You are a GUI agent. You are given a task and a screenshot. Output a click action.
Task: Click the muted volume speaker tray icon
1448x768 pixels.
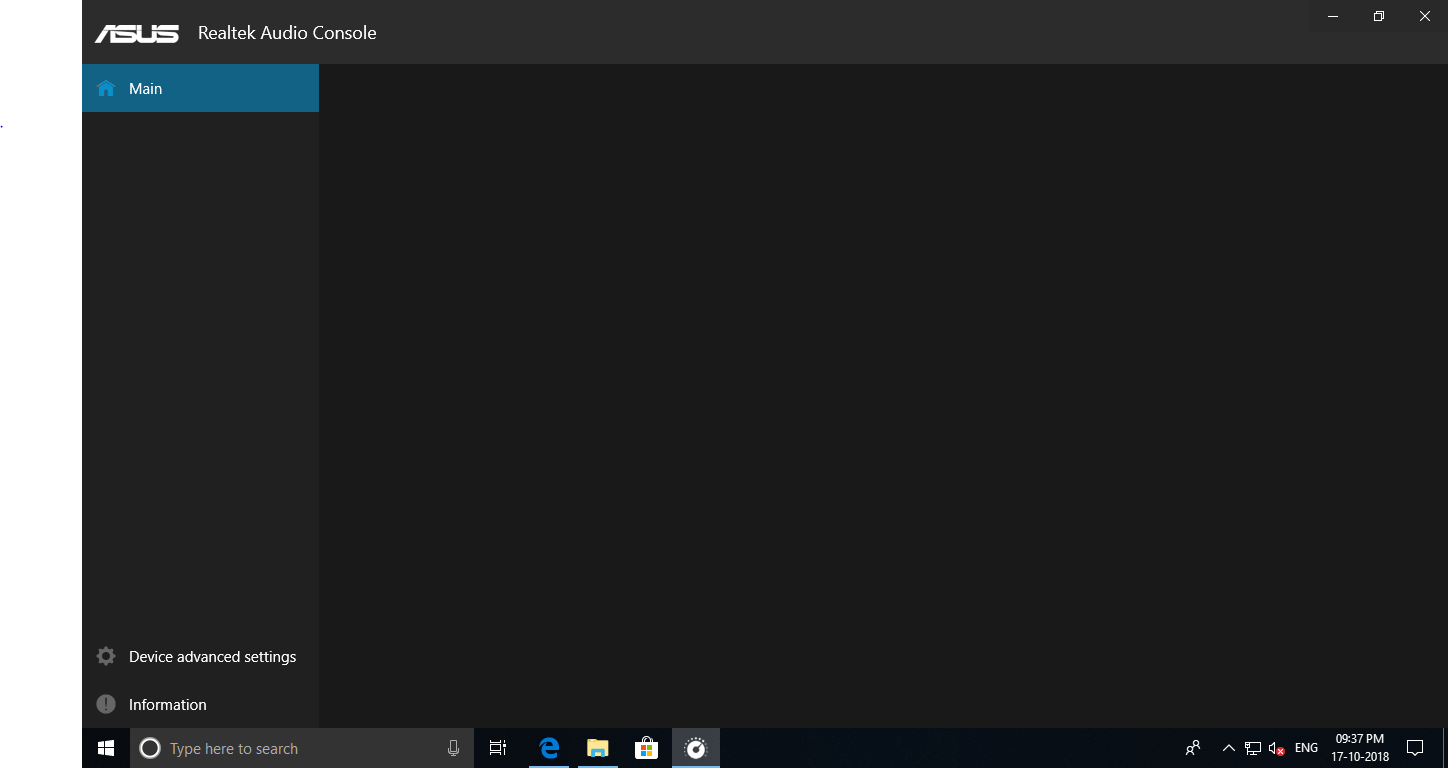point(1276,748)
